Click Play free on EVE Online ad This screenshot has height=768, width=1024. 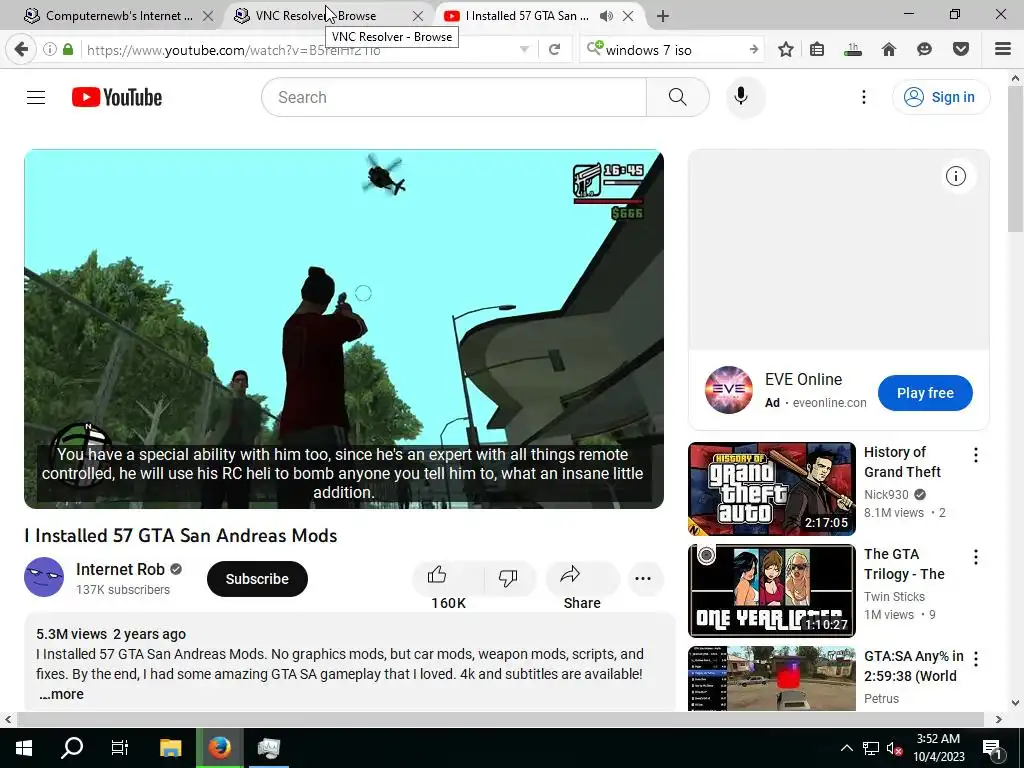(x=925, y=392)
